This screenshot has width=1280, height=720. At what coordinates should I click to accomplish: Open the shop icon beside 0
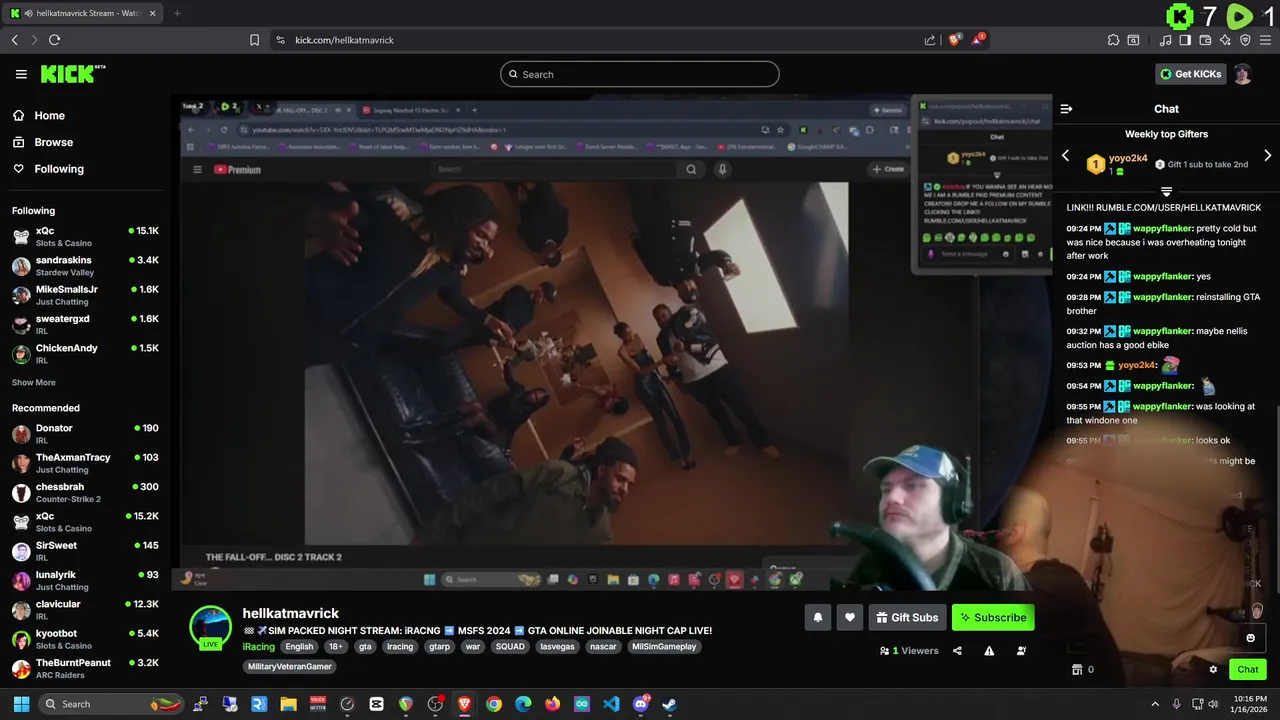[x=1077, y=670]
